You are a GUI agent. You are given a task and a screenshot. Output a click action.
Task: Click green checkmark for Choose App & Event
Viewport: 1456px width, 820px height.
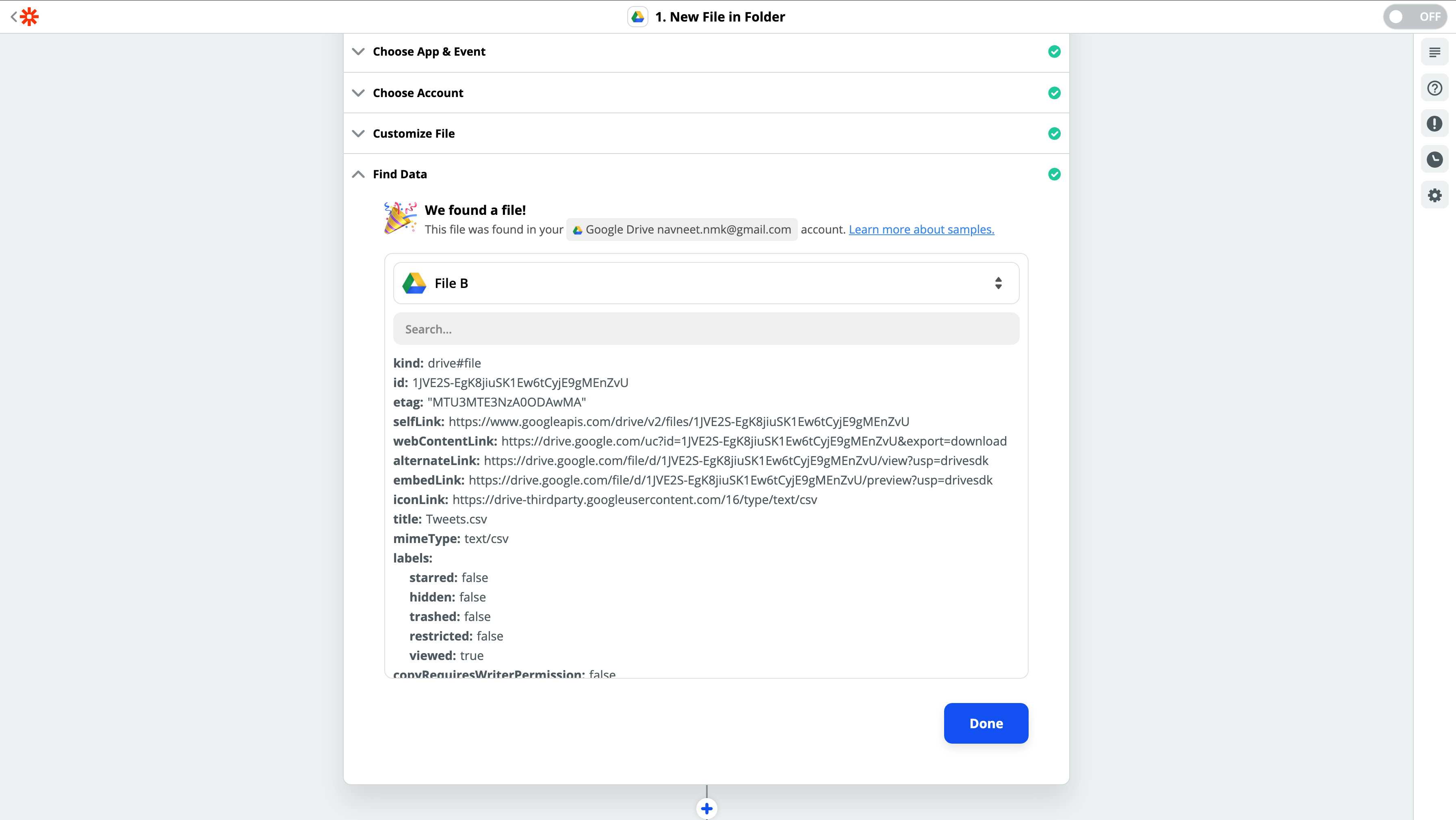[1054, 52]
